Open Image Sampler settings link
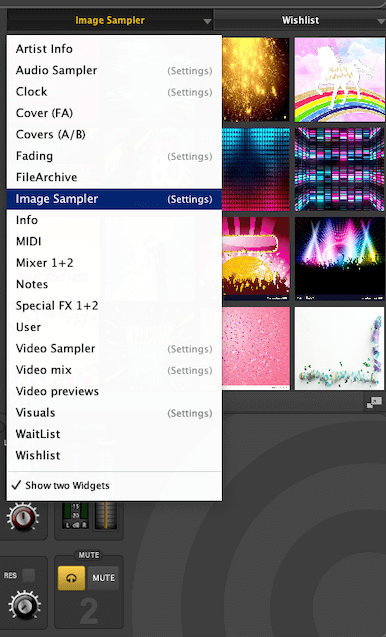386x637 pixels. (190, 199)
